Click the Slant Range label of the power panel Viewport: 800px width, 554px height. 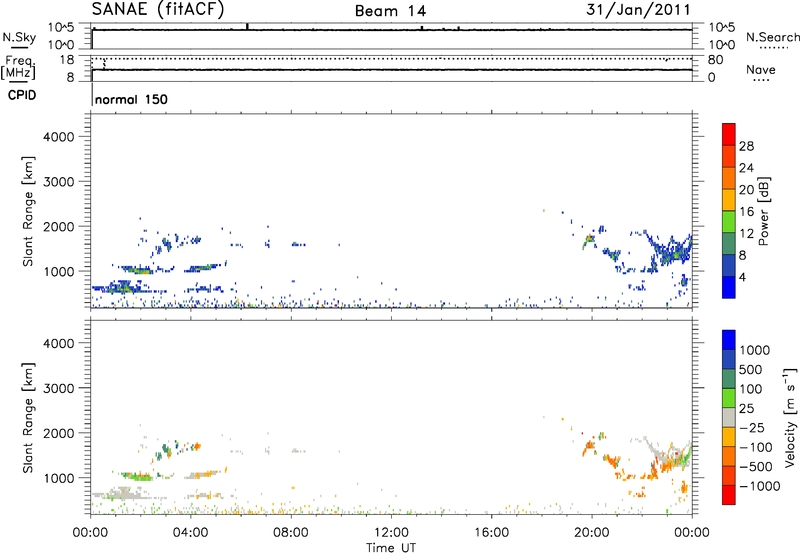[x=28, y=212]
